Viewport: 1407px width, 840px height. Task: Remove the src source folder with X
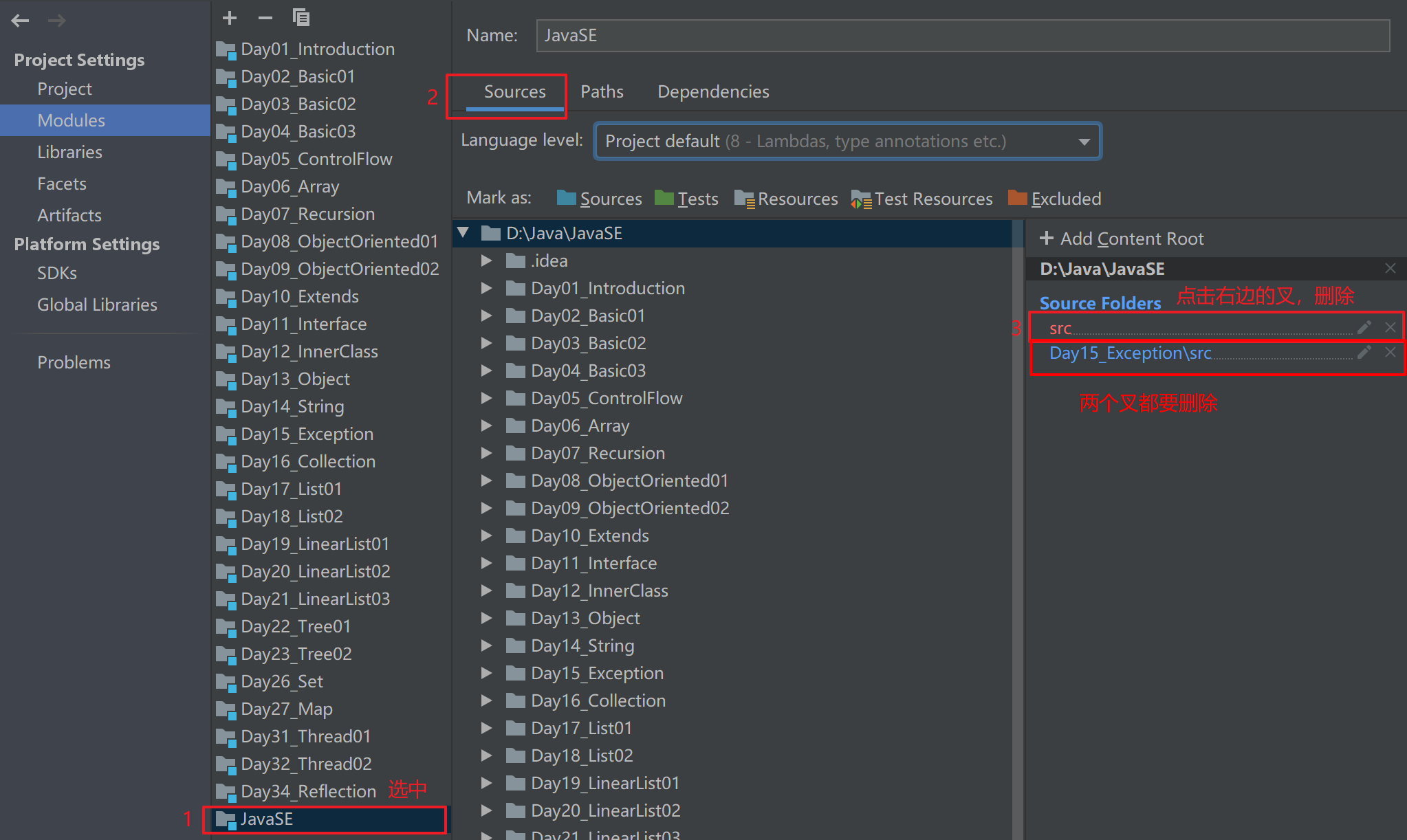coord(1390,327)
